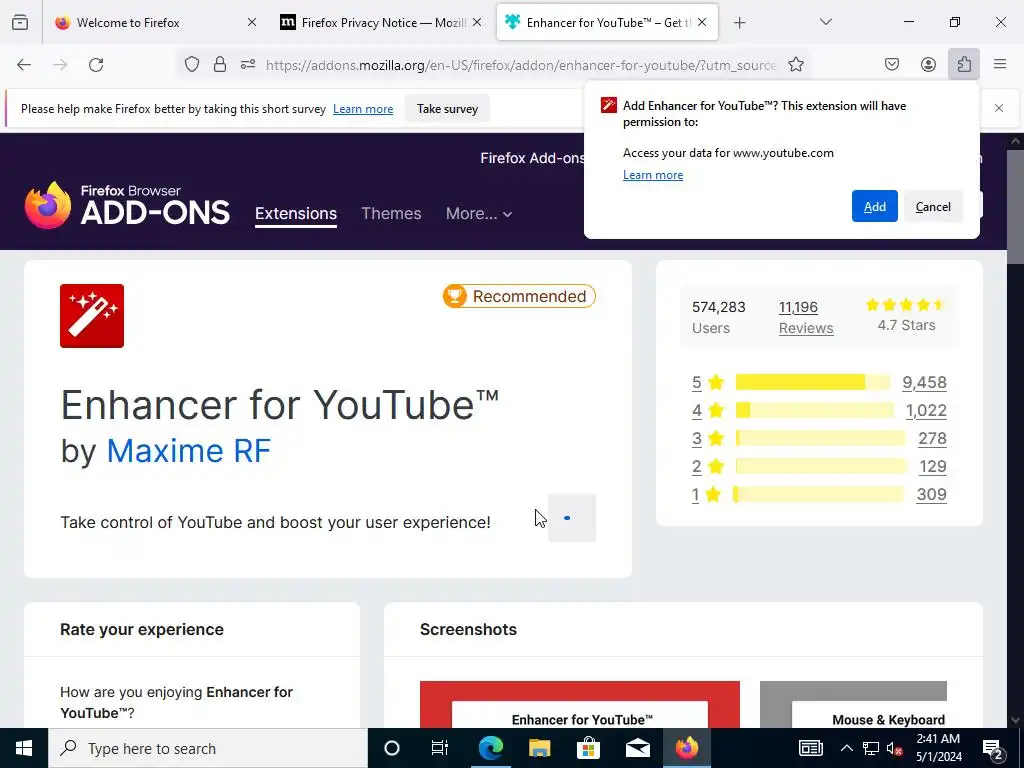Screen dimensions: 1024x768
Task: Open Learn more link in survey bar
Action: [363, 108]
